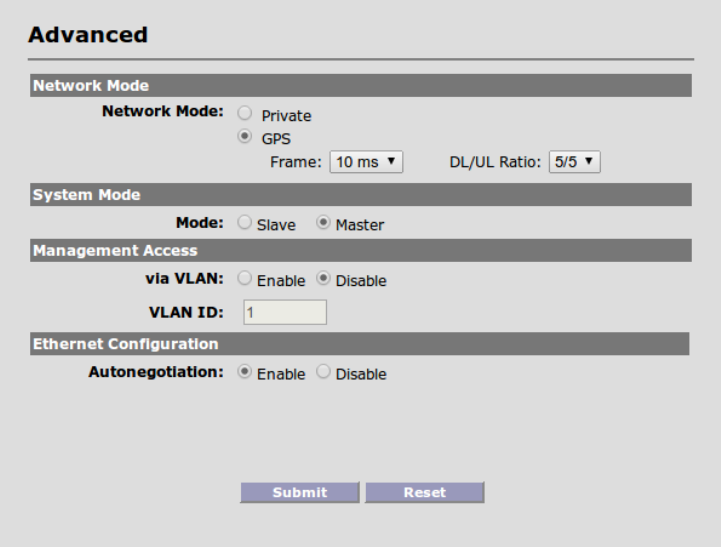Screen dimensions: 721x547
Task: Set system mode to Slave
Action: [x=245, y=225]
